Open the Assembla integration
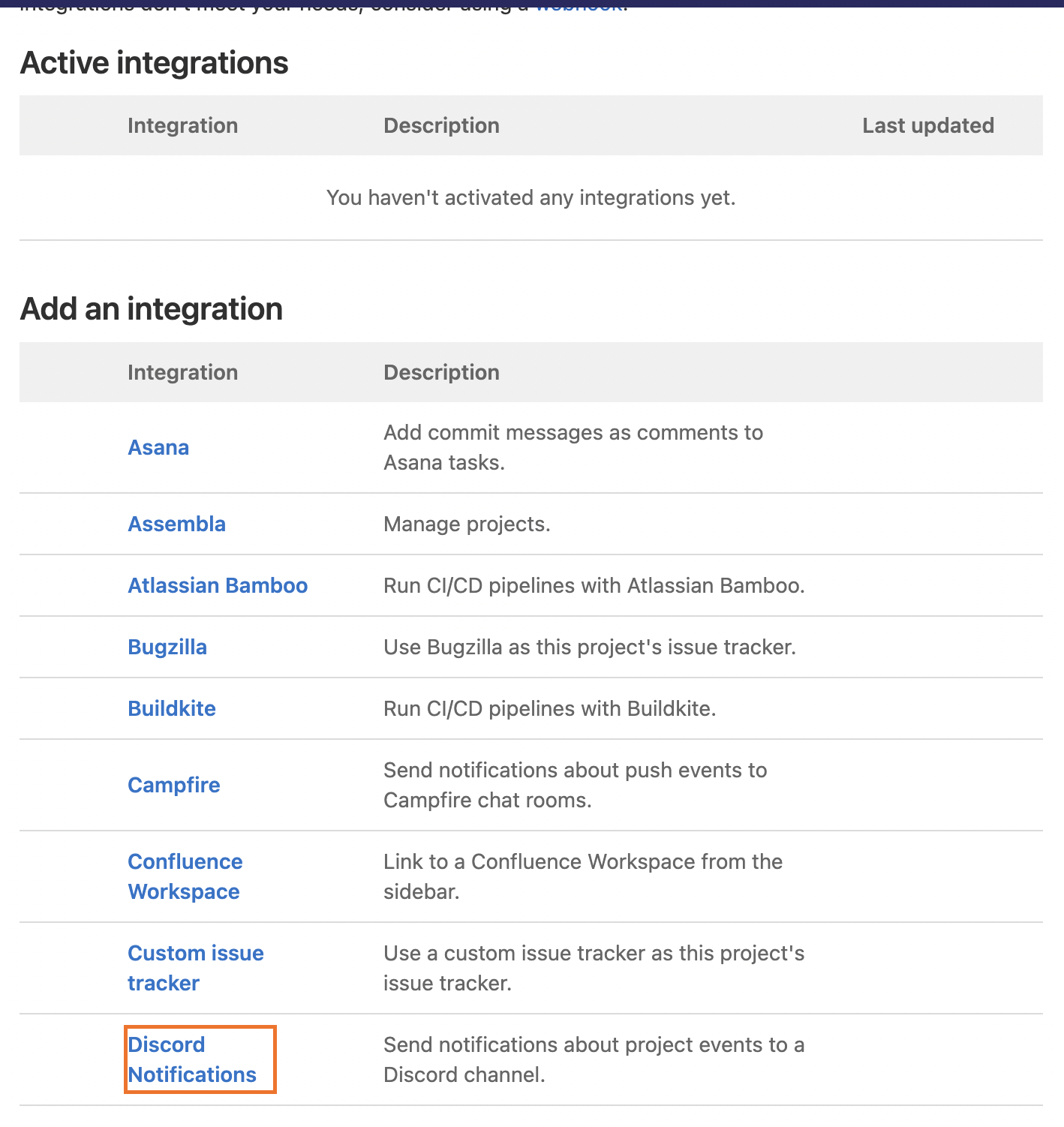The width and height of the screenshot is (1064, 1127). pyautogui.click(x=176, y=524)
